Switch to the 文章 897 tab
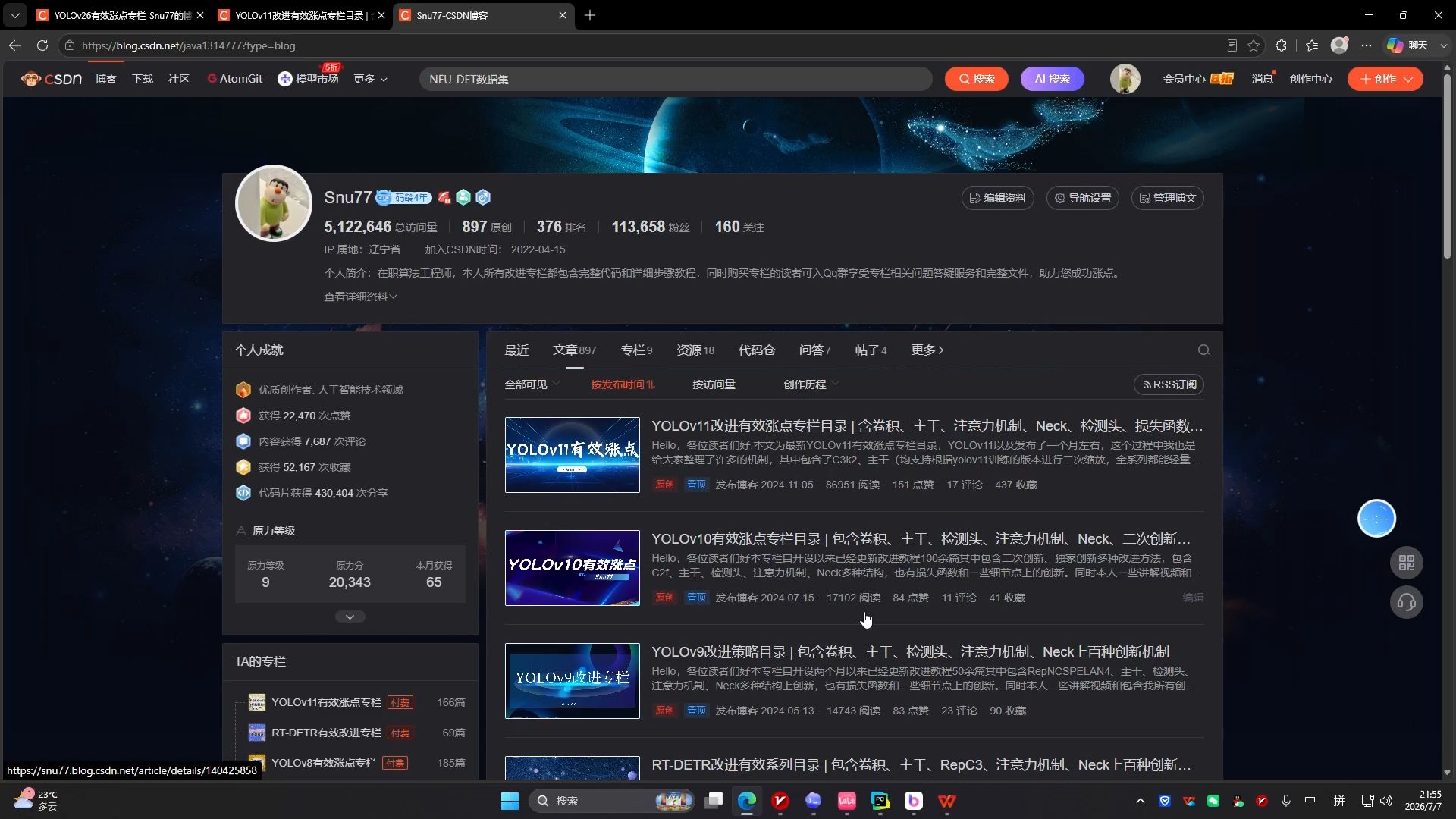The width and height of the screenshot is (1456, 819). (x=574, y=350)
